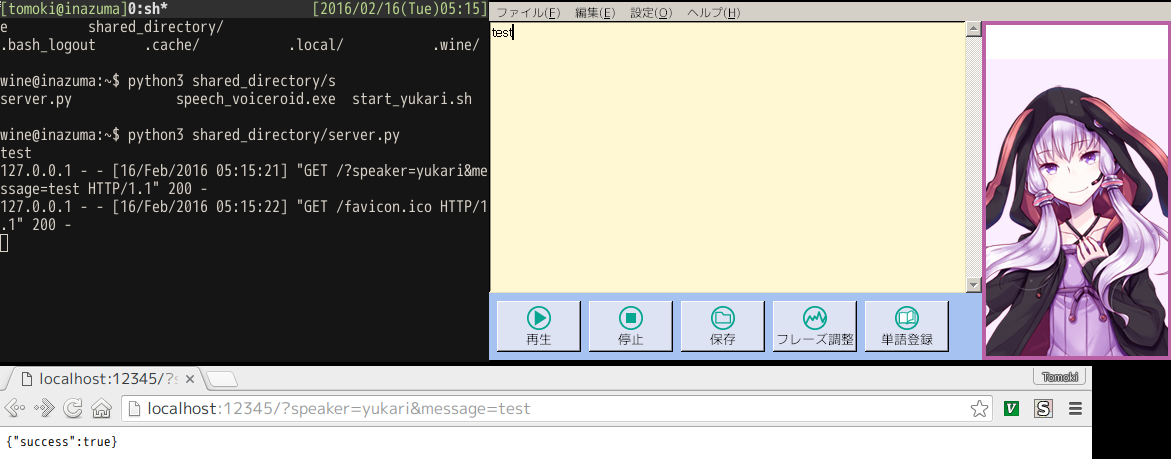
Task: Reload the localhost page
Action: click(72, 408)
